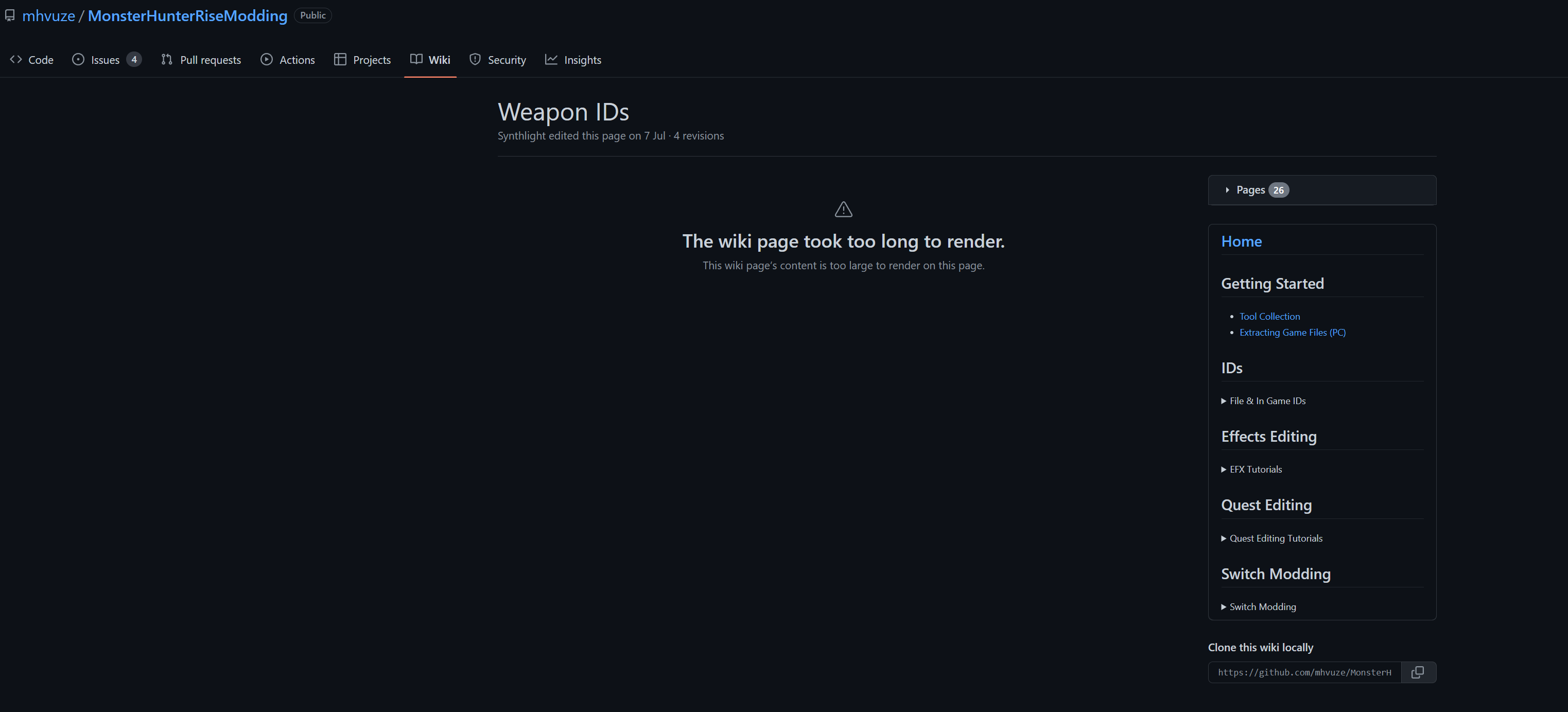
Task: Open the Security tab
Action: pyautogui.click(x=507, y=59)
